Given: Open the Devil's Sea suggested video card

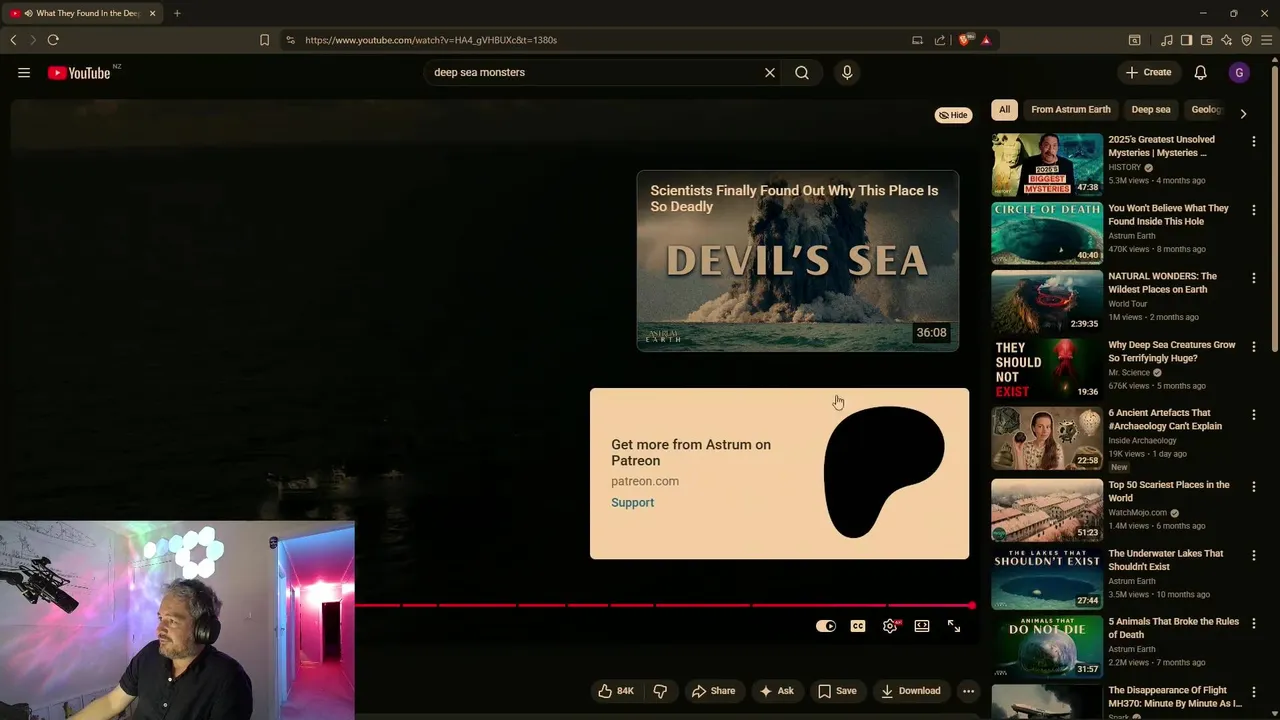Looking at the screenshot, I should point(798,261).
